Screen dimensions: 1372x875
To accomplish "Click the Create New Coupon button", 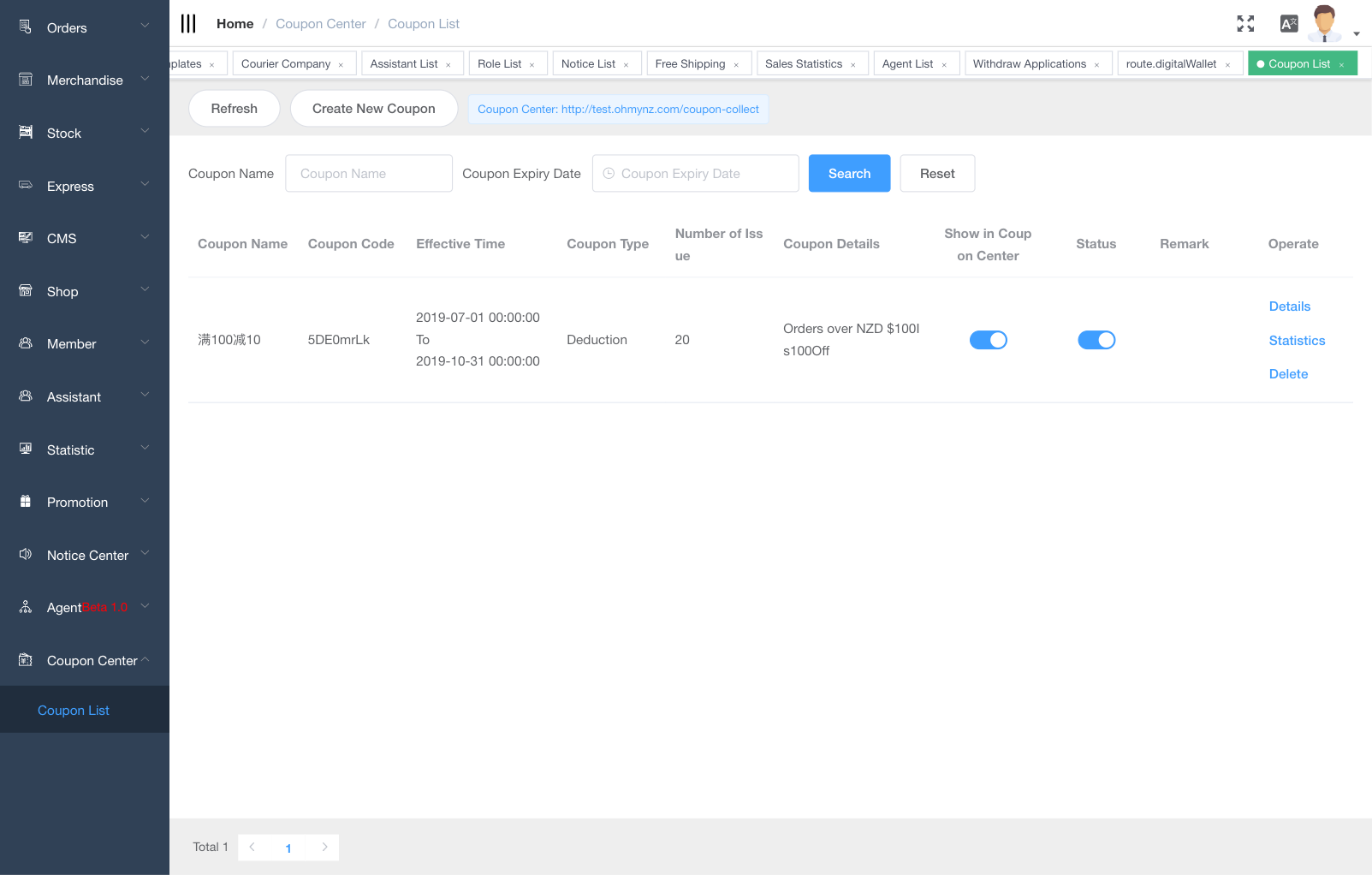I will click(374, 108).
